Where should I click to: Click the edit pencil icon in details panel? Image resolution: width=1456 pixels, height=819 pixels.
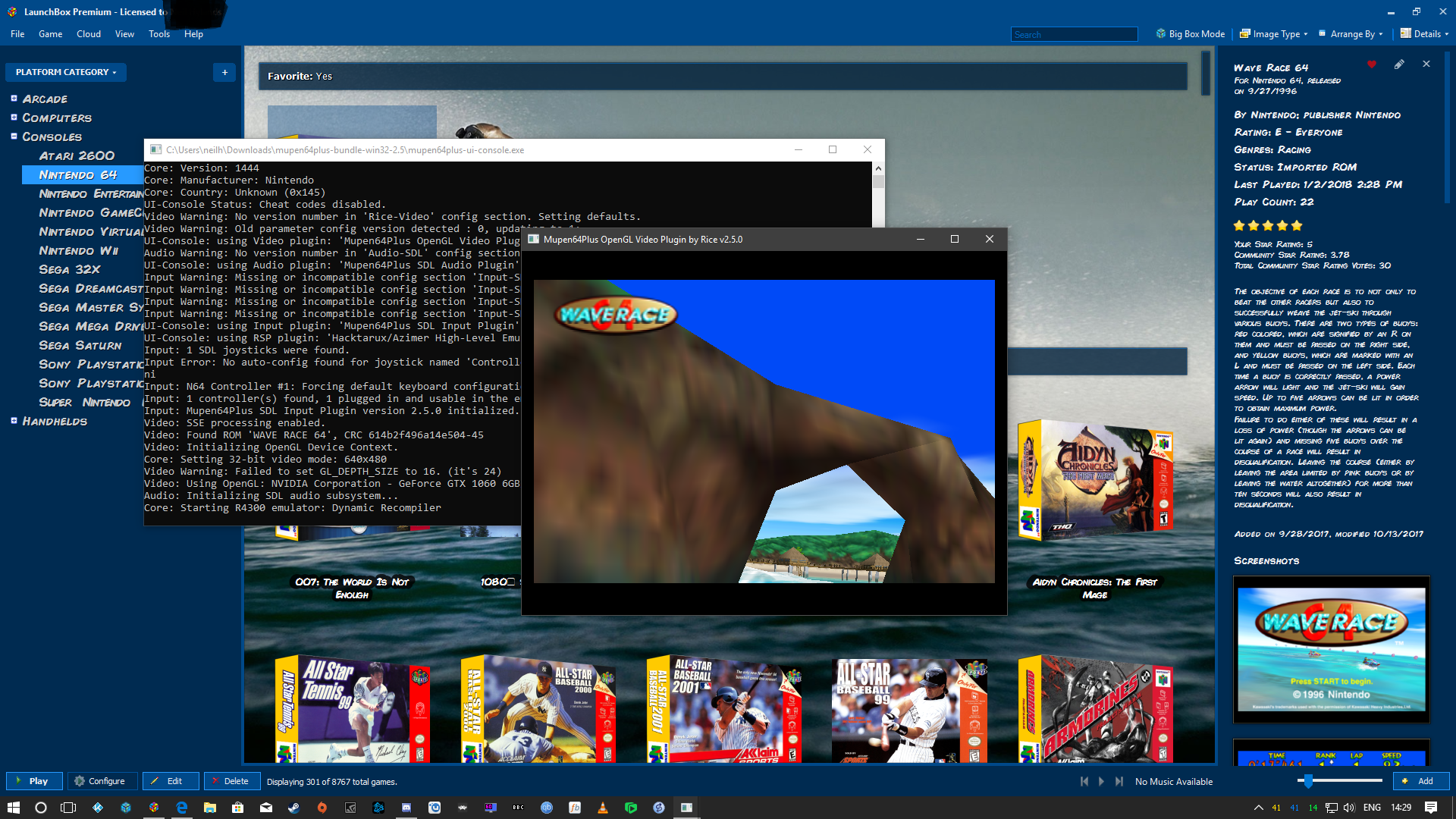1398,64
